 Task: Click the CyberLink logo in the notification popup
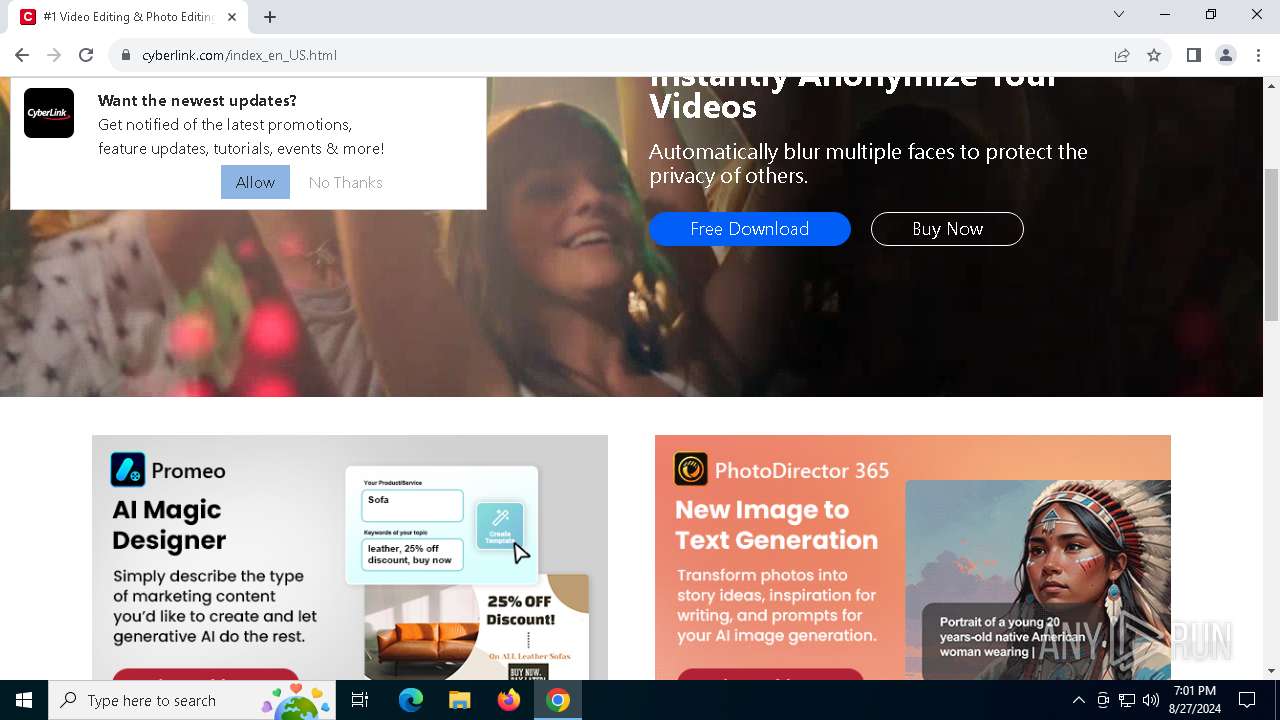pos(49,113)
